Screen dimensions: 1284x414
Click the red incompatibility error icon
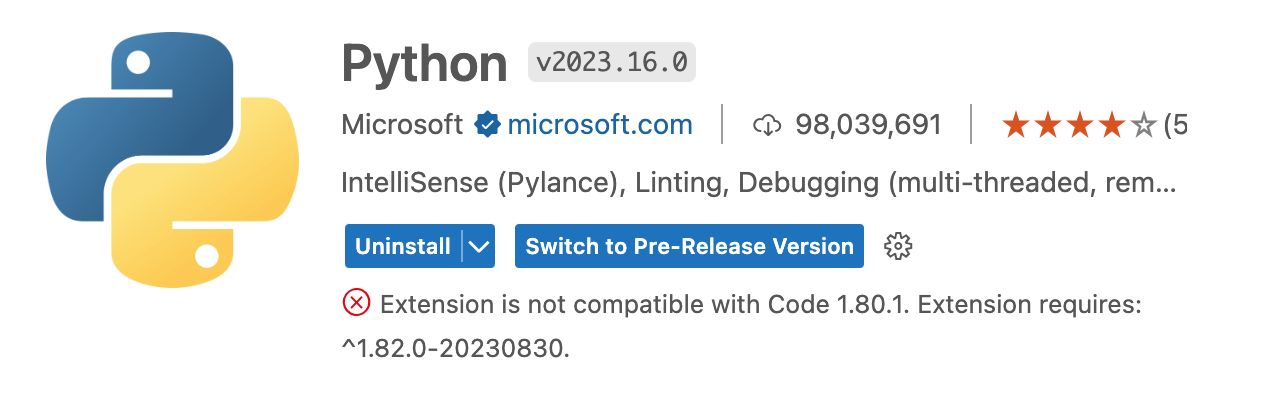tap(356, 303)
